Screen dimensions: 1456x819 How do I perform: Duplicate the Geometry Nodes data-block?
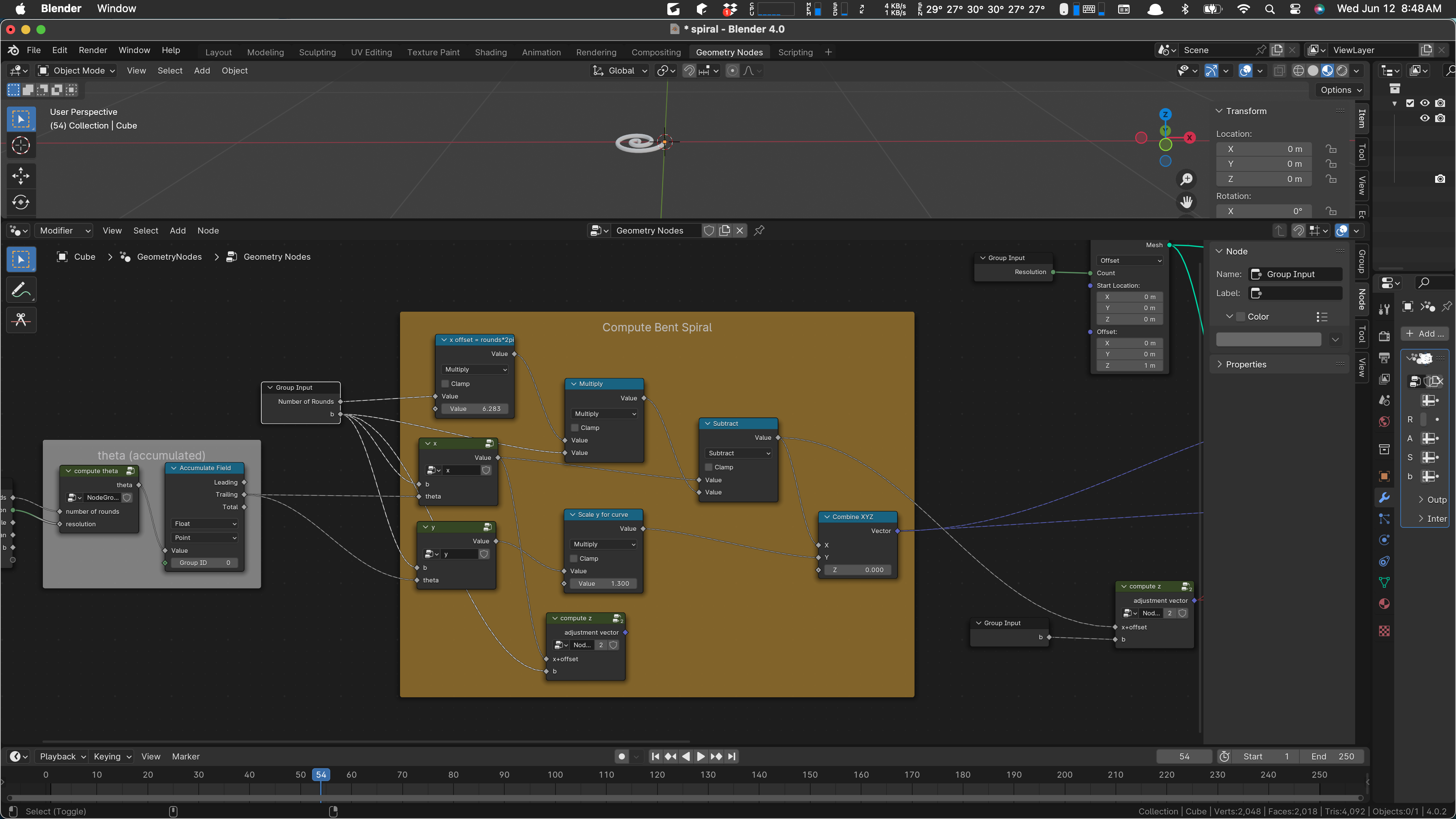[x=725, y=231]
